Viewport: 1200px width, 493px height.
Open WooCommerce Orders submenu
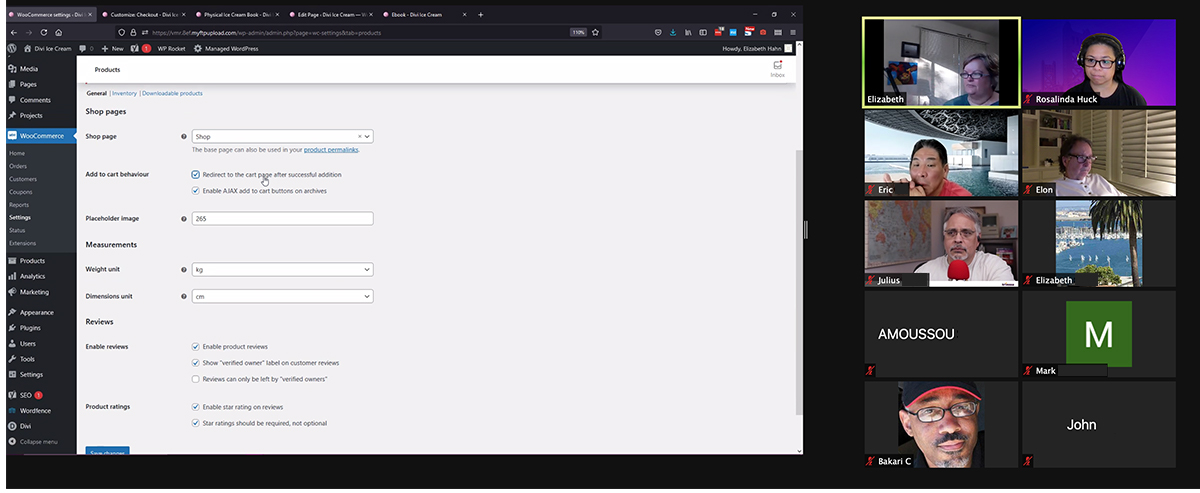coord(18,166)
